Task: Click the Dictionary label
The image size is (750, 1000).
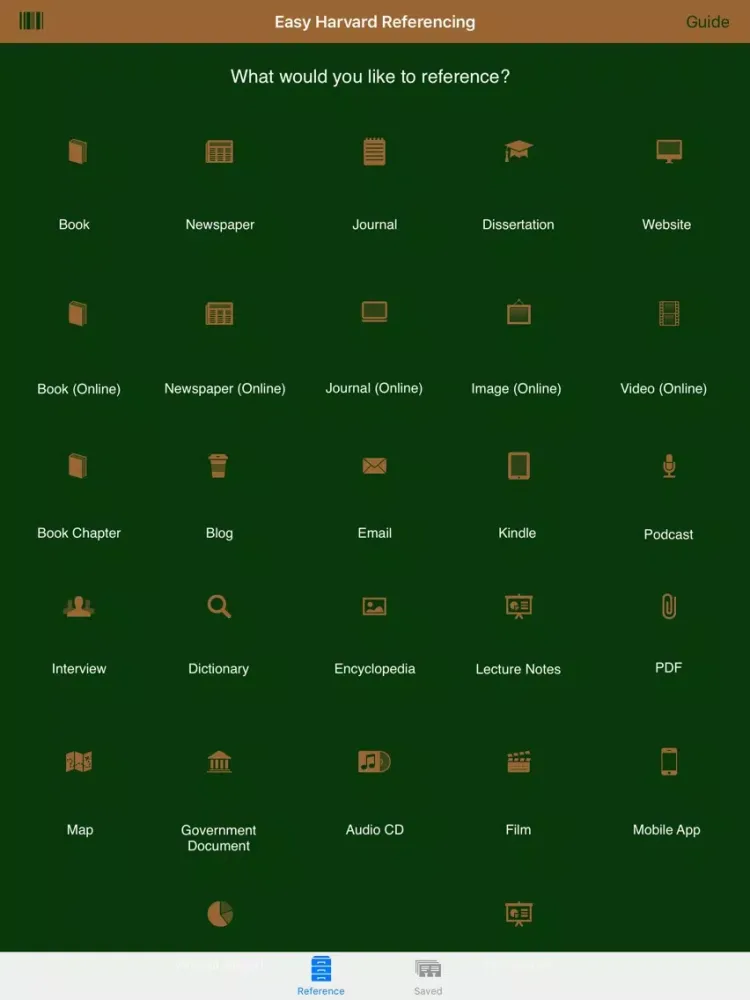Action: pos(219,669)
